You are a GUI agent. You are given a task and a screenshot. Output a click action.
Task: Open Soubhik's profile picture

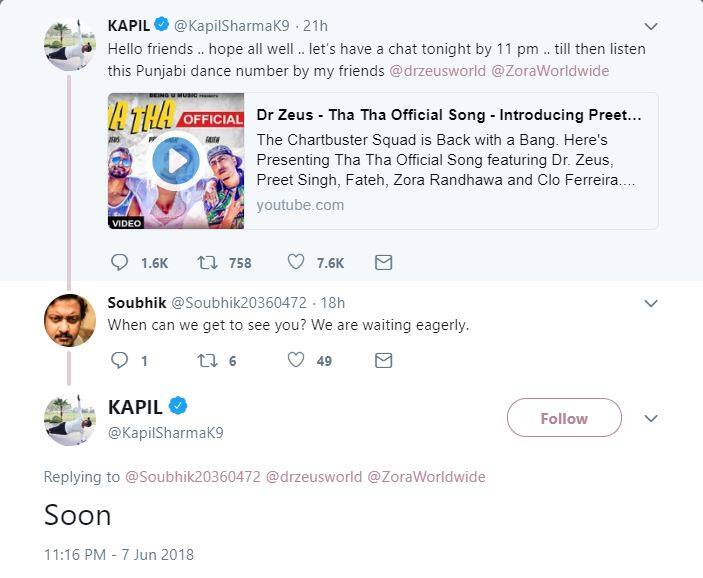pos(69,321)
